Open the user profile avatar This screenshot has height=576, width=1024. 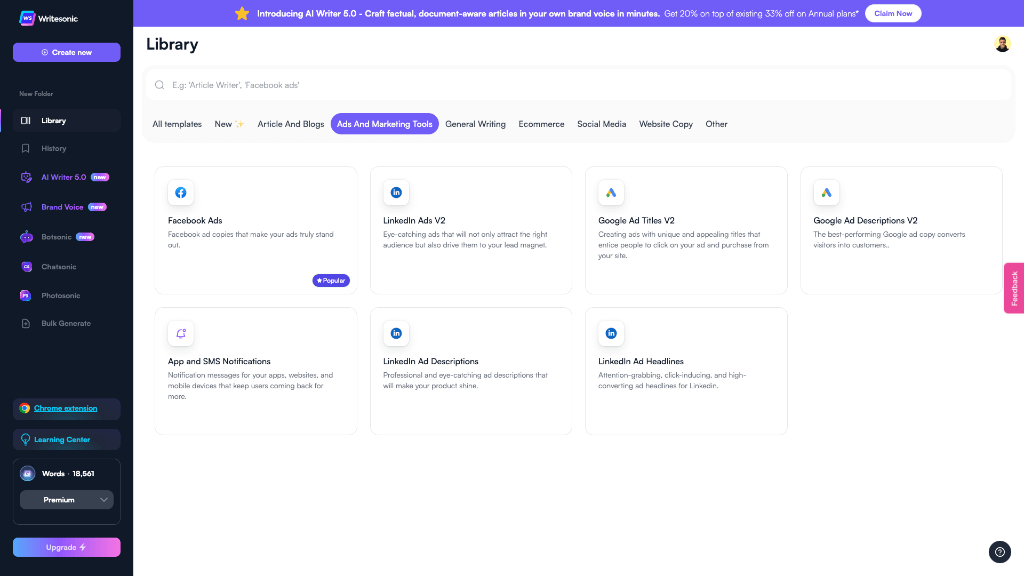[1002, 44]
